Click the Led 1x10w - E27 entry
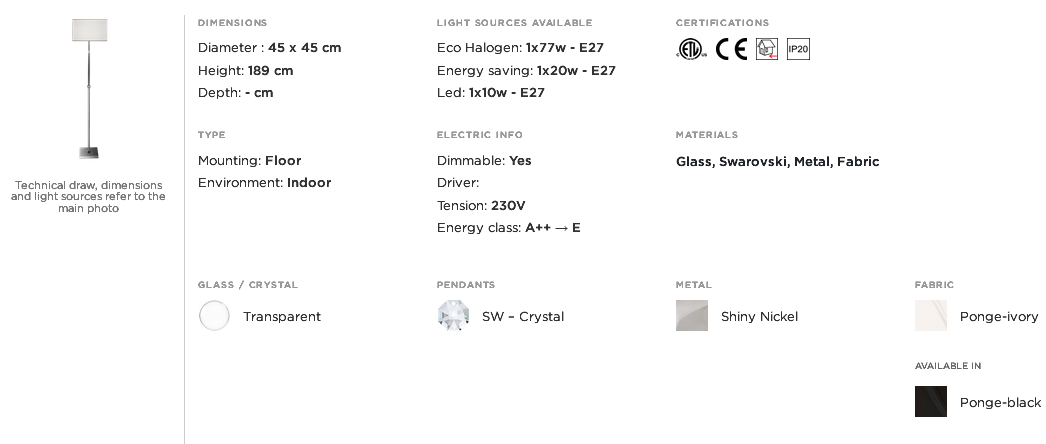 (x=491, y=93)
